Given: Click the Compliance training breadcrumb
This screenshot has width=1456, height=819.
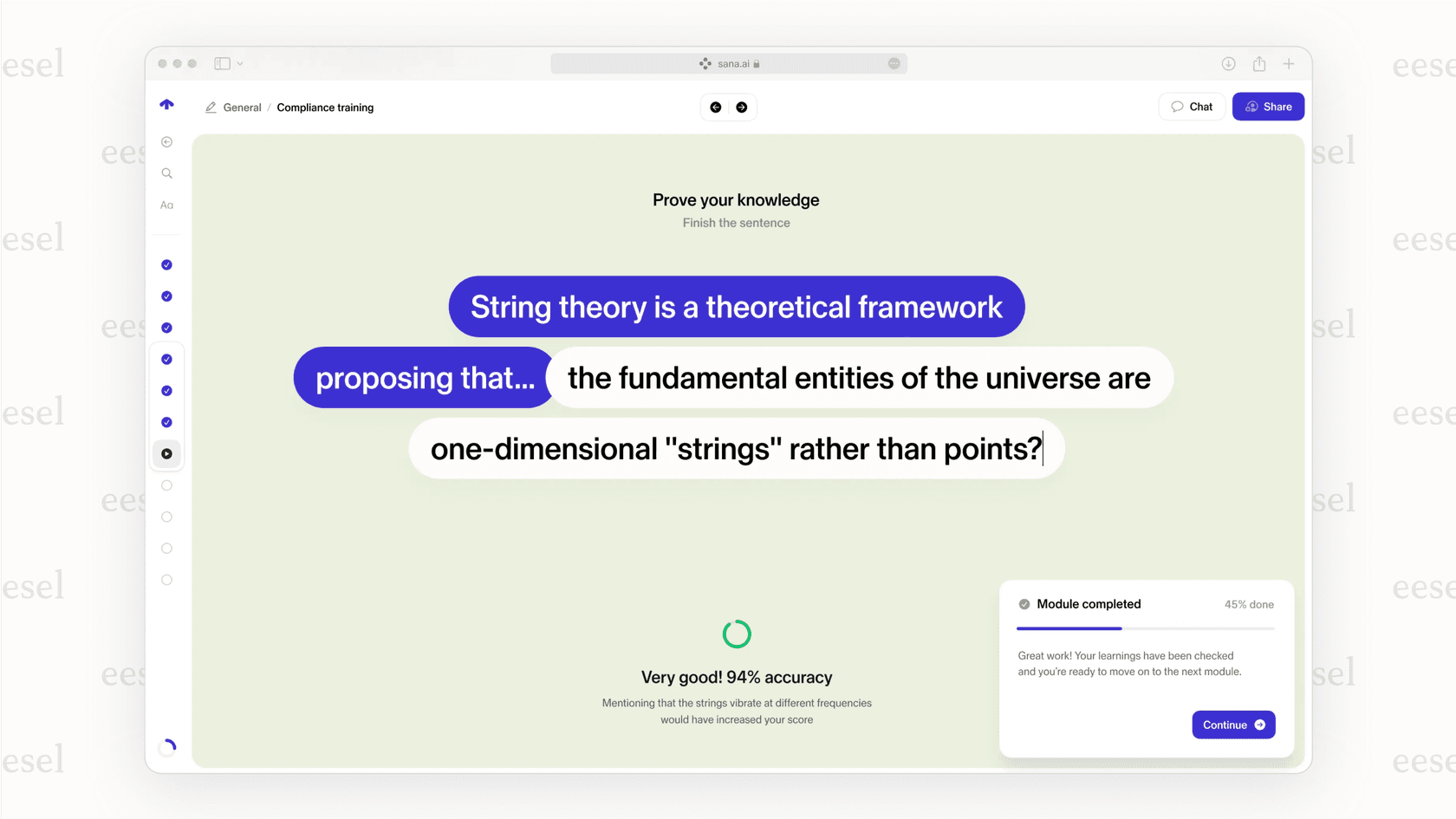Looking at the screenshot, I should [325, 107].
